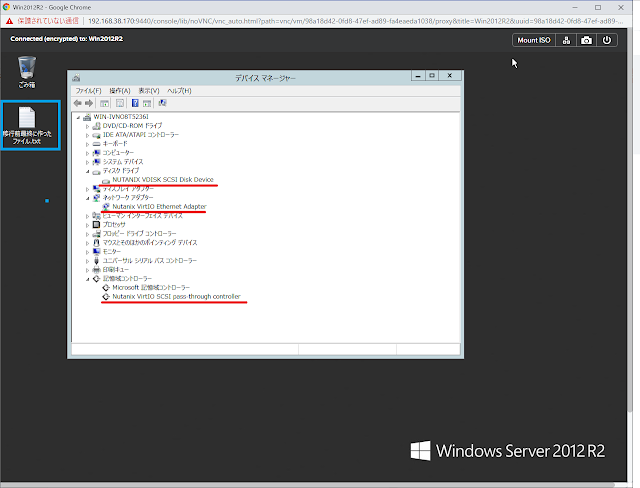The width and height of the screenshot is (640, 488).
Task: Click the power icon in the console bar
Action: click(607, 40)
